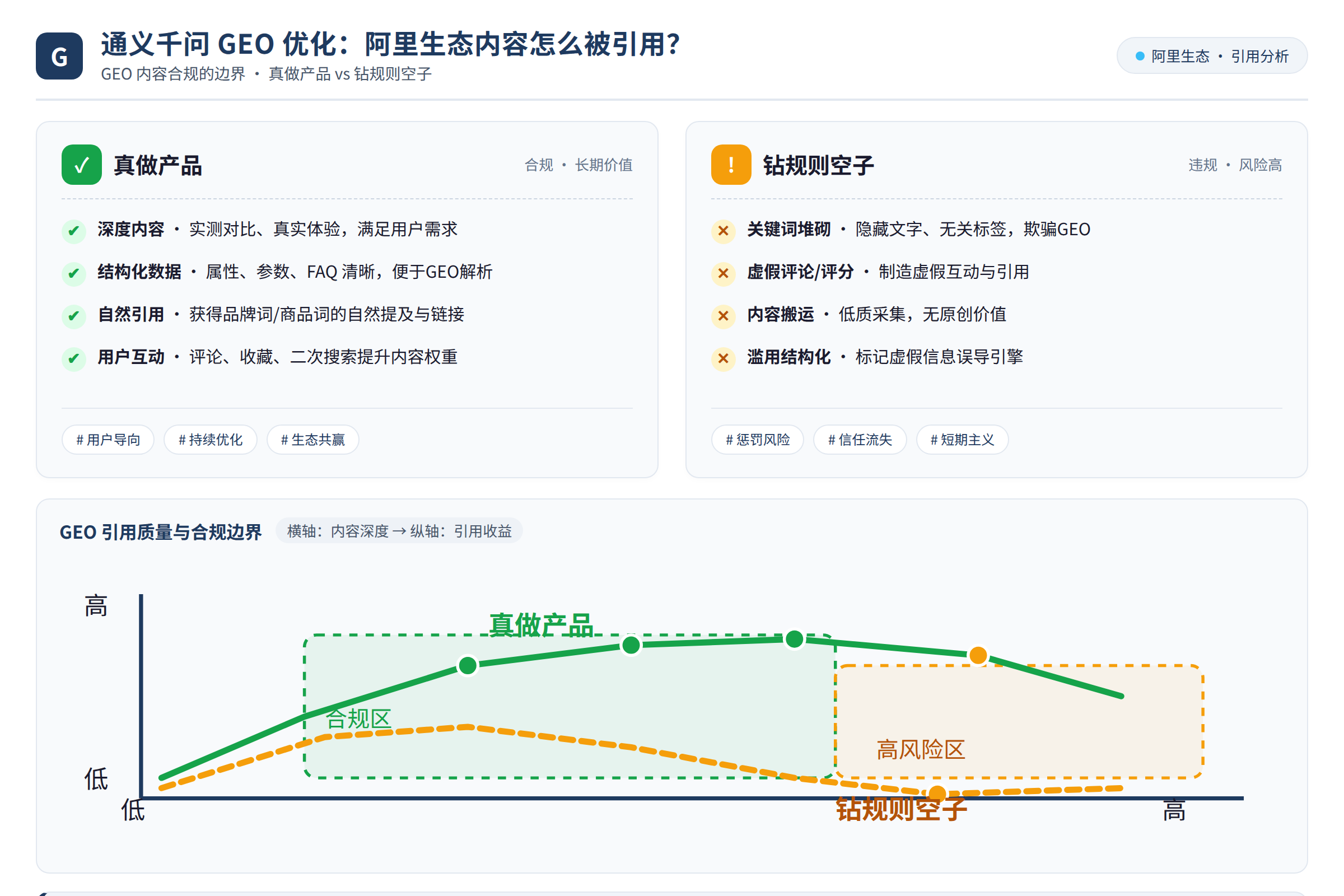Click the orange data point on x-axis
1344x896 pixels.
pyautogui.click(x=937, y=794)
